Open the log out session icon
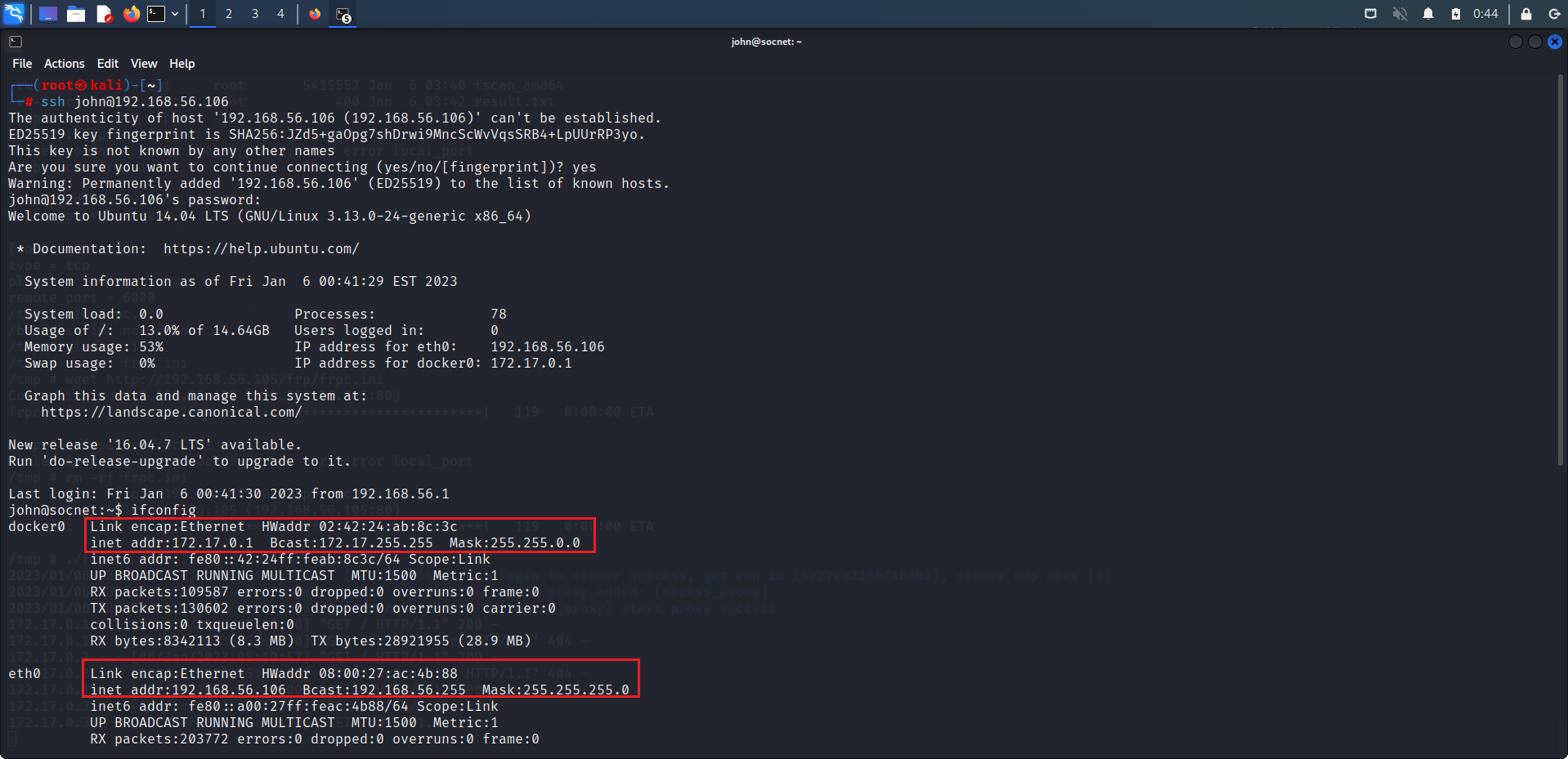 (1554, 14)
